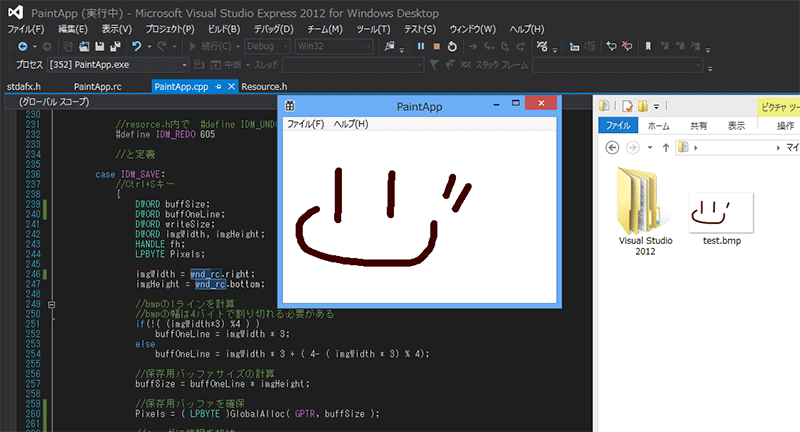Click the blue ファイル button in Explorer
This screenshot has height=432, width=800.
click(x=618, y=125)
